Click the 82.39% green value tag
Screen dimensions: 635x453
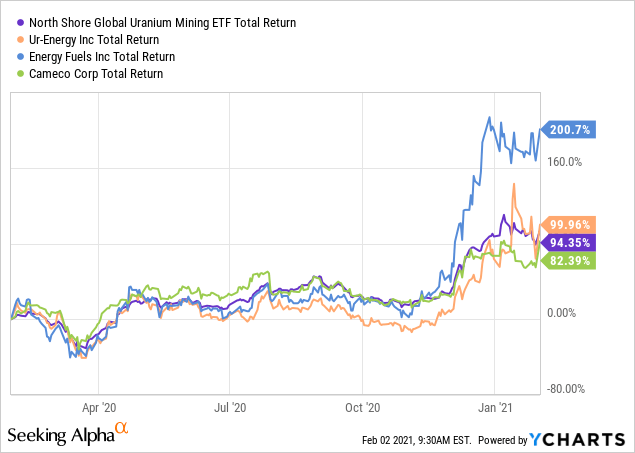[569, 260]
